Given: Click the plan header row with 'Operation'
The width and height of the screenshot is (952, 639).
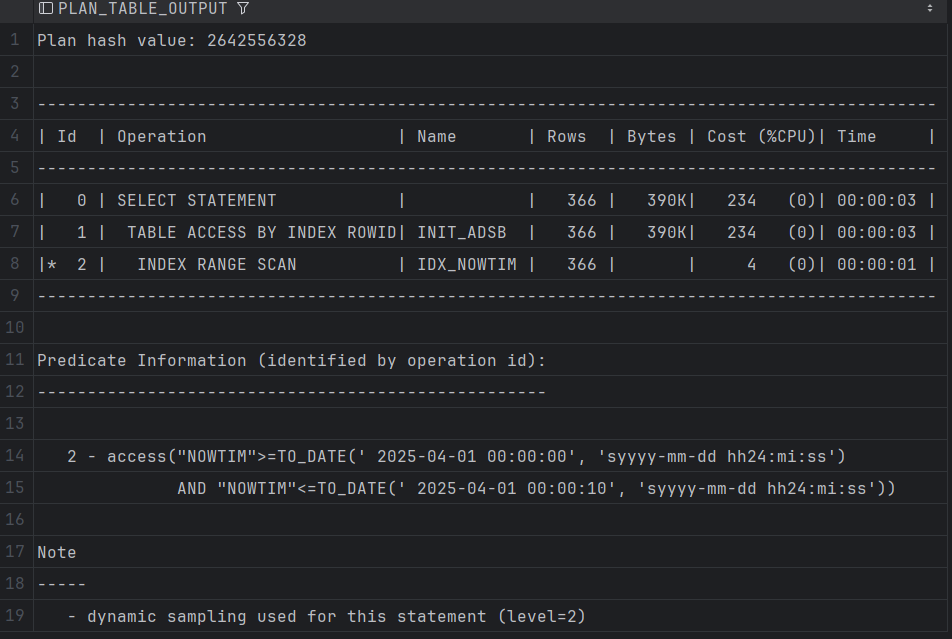Looking at the screenshot, I should (x=490, y=136).
